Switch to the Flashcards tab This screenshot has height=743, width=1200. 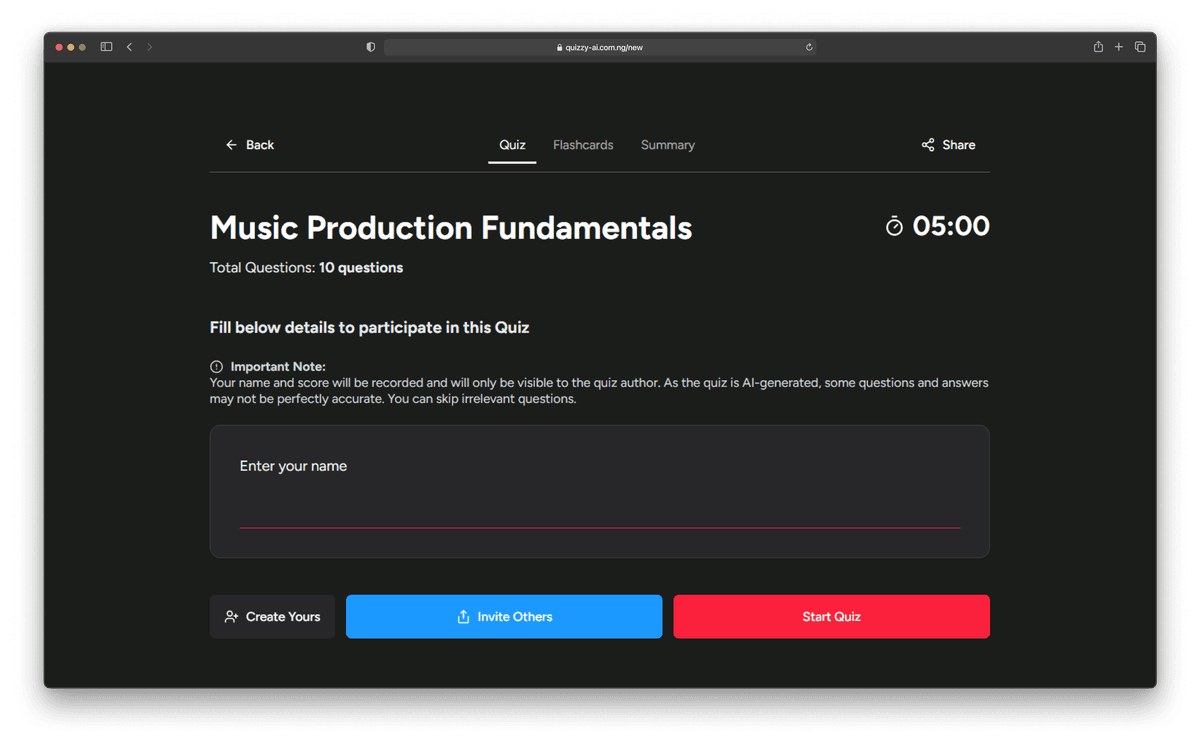583,145
